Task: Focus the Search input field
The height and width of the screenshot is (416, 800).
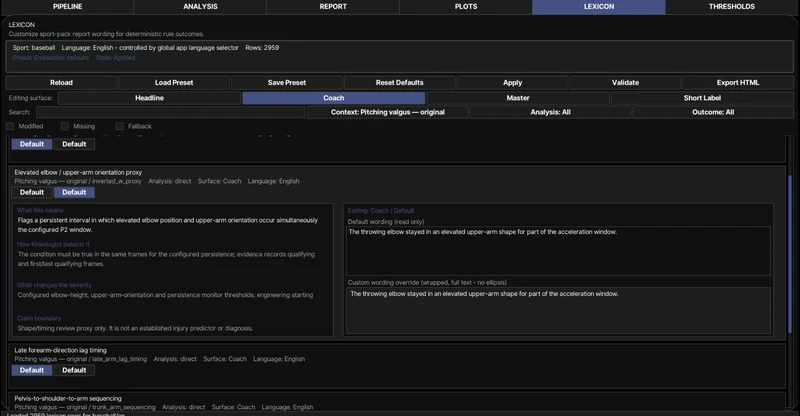Action: pyautogui.click(x=170, y=112)
